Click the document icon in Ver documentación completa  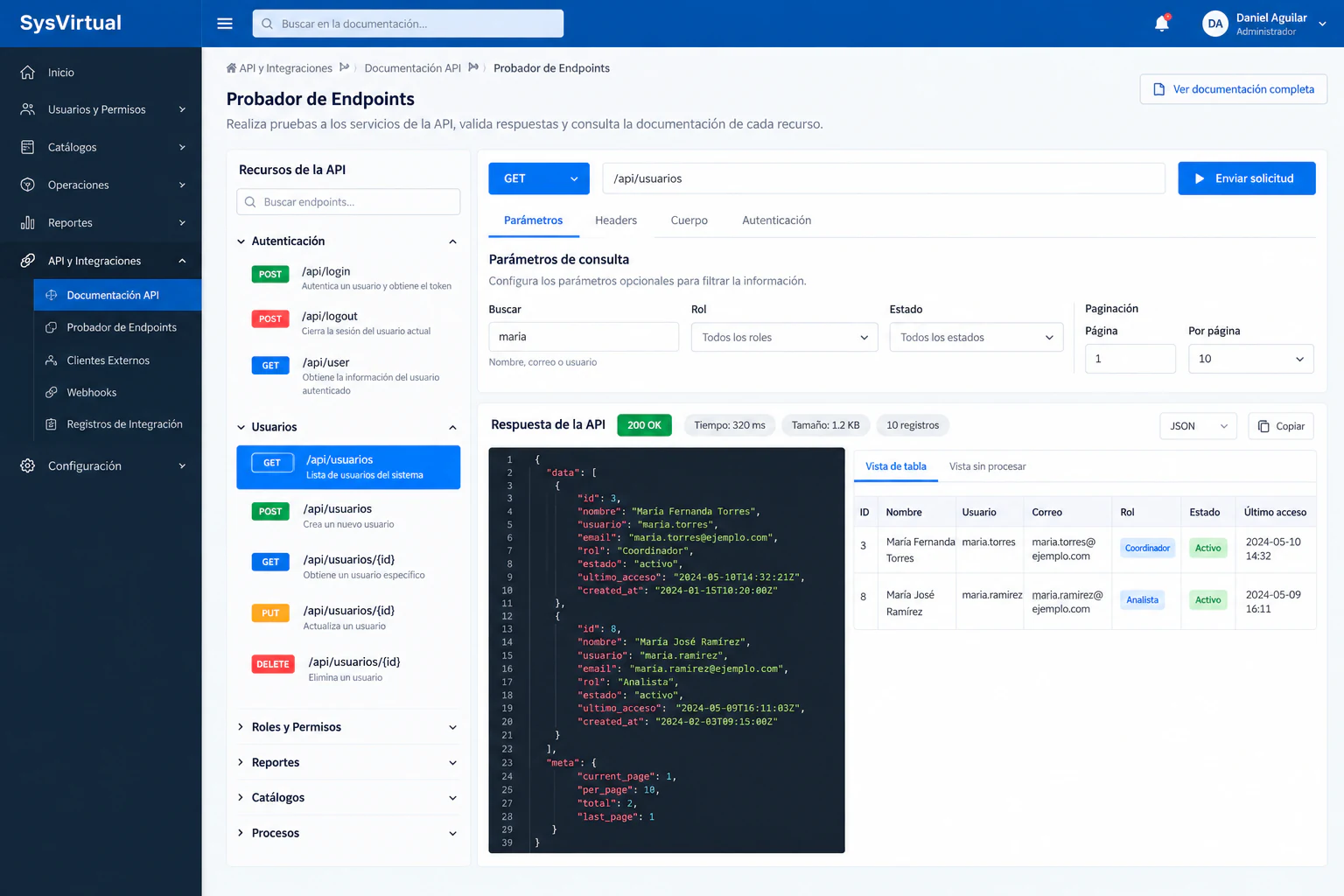click(1159, 89)
